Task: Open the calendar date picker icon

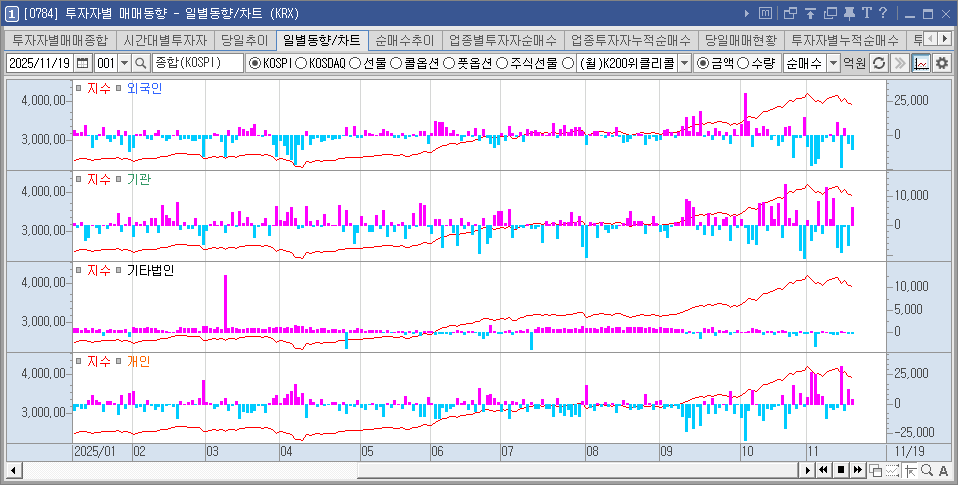Action: point(83,63)
